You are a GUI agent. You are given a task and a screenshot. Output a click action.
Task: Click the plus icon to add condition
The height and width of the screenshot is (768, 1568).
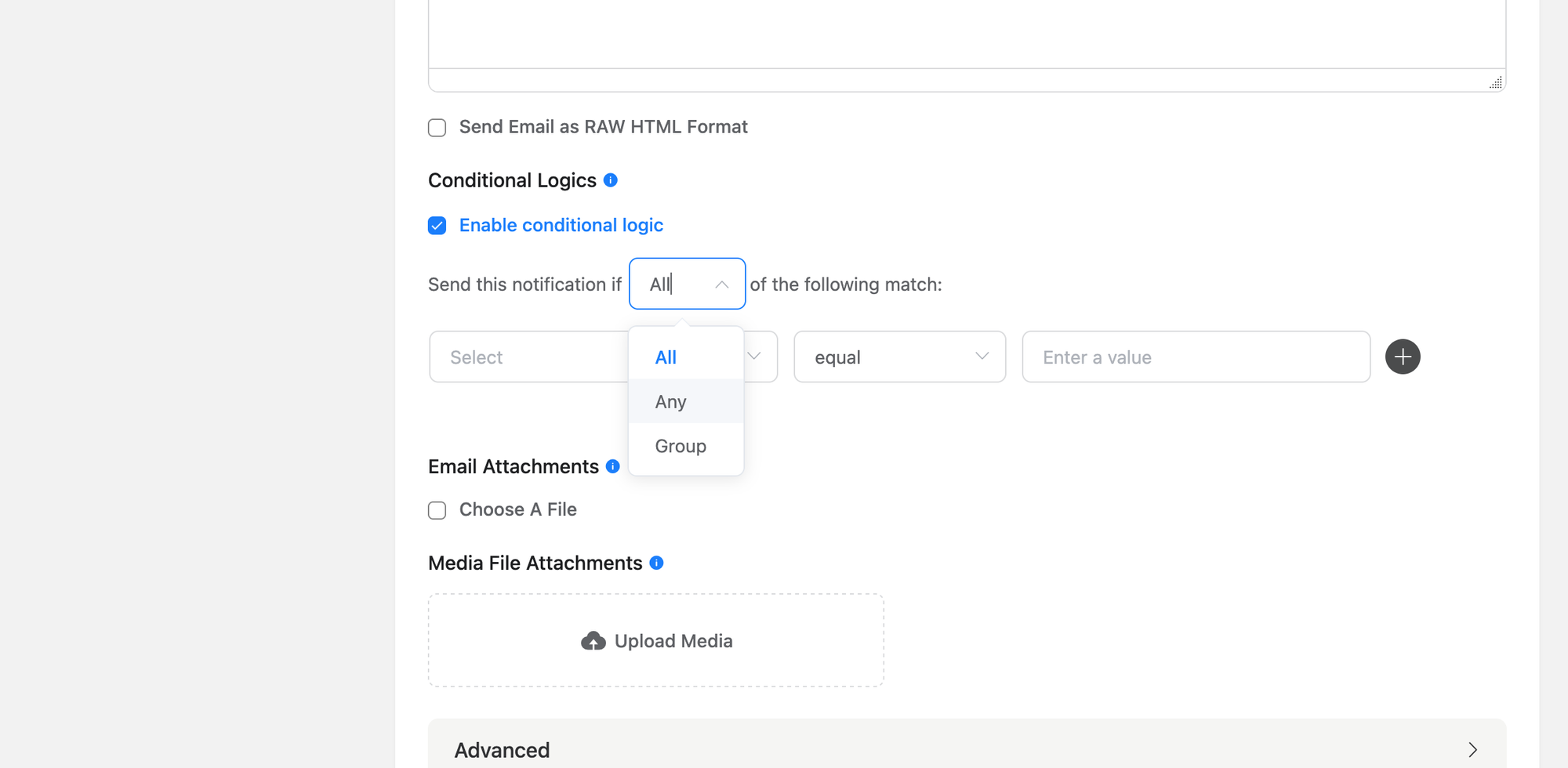[1403, 357]
